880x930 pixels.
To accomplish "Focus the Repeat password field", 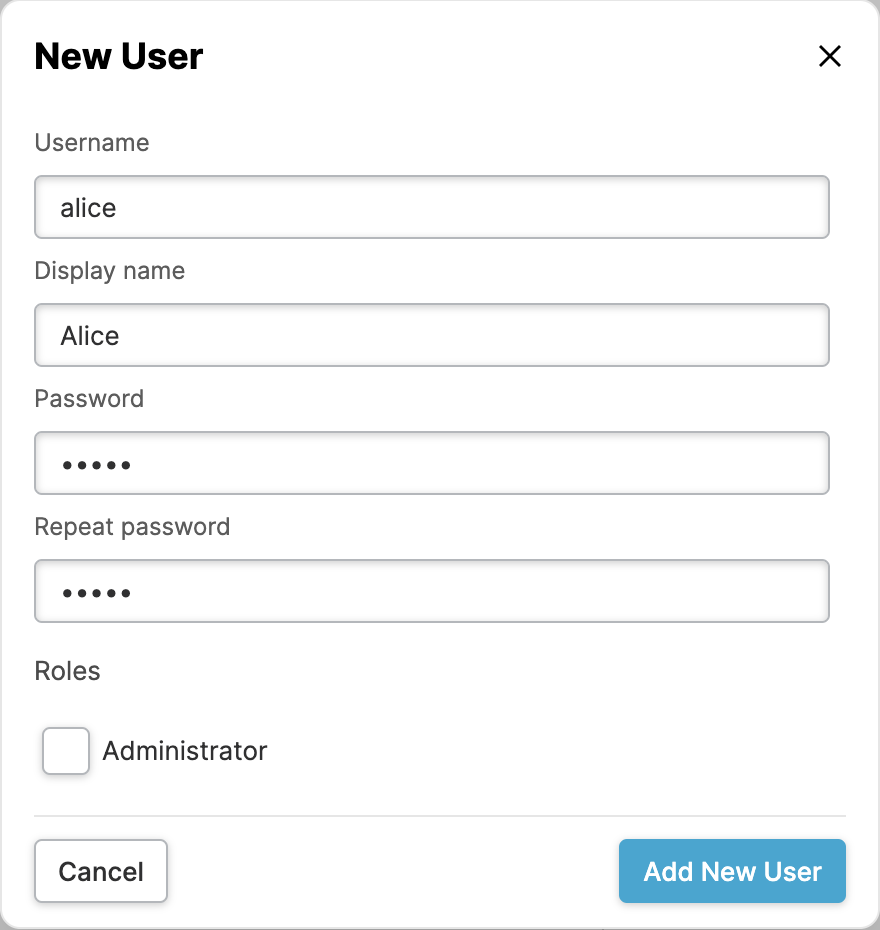I will [432, 592].
